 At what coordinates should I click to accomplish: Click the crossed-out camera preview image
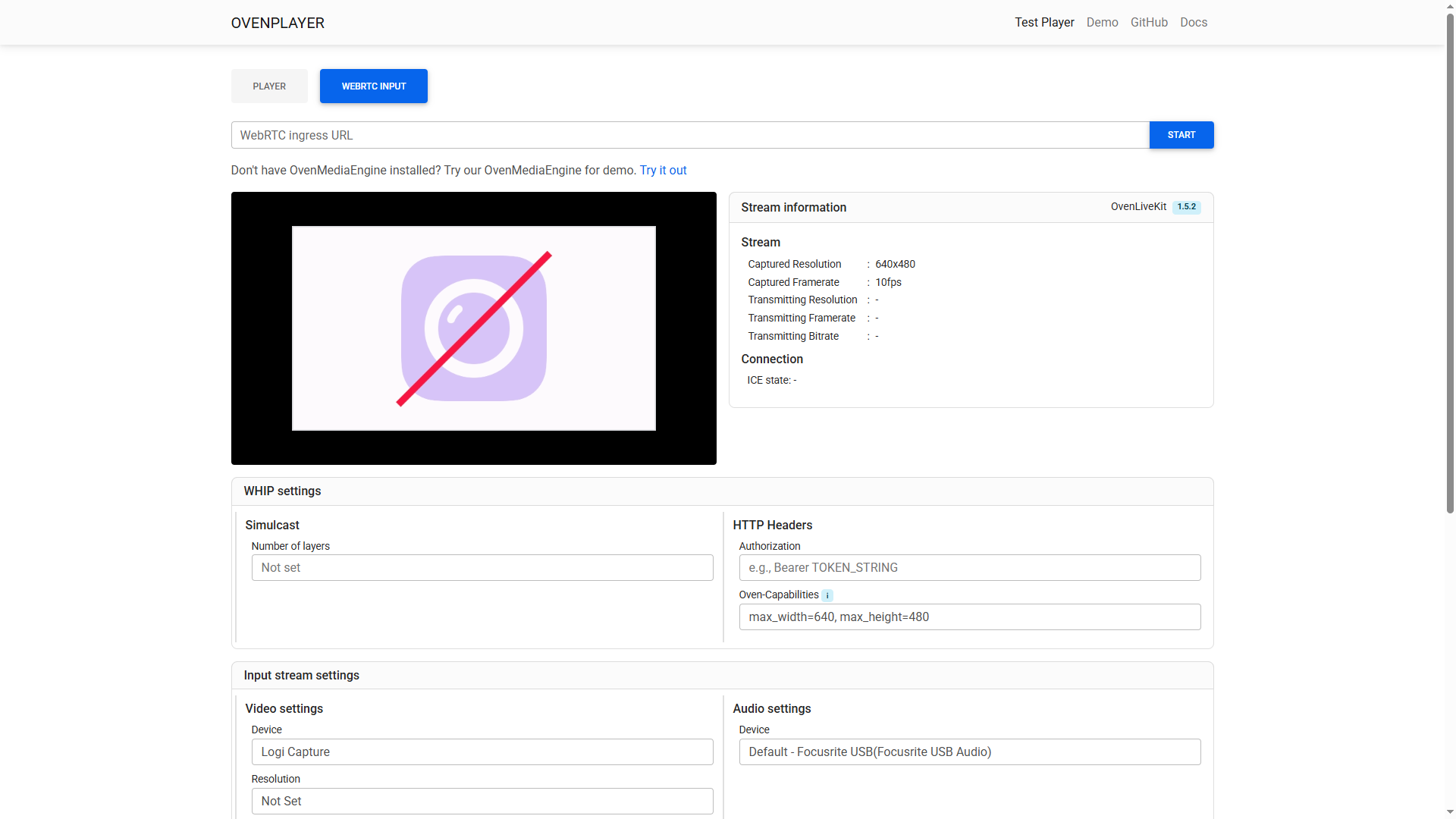click(473, 328)
